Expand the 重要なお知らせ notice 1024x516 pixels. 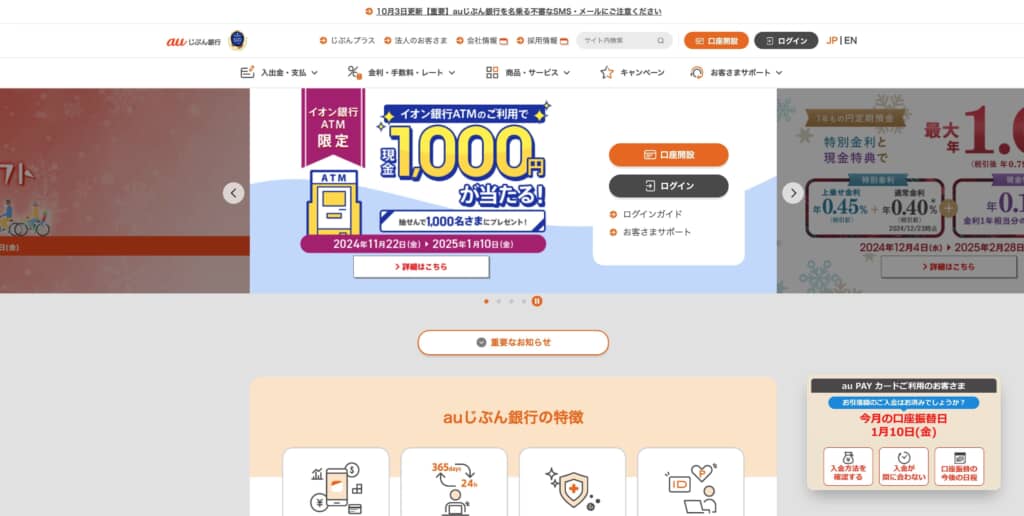point(513,342)
